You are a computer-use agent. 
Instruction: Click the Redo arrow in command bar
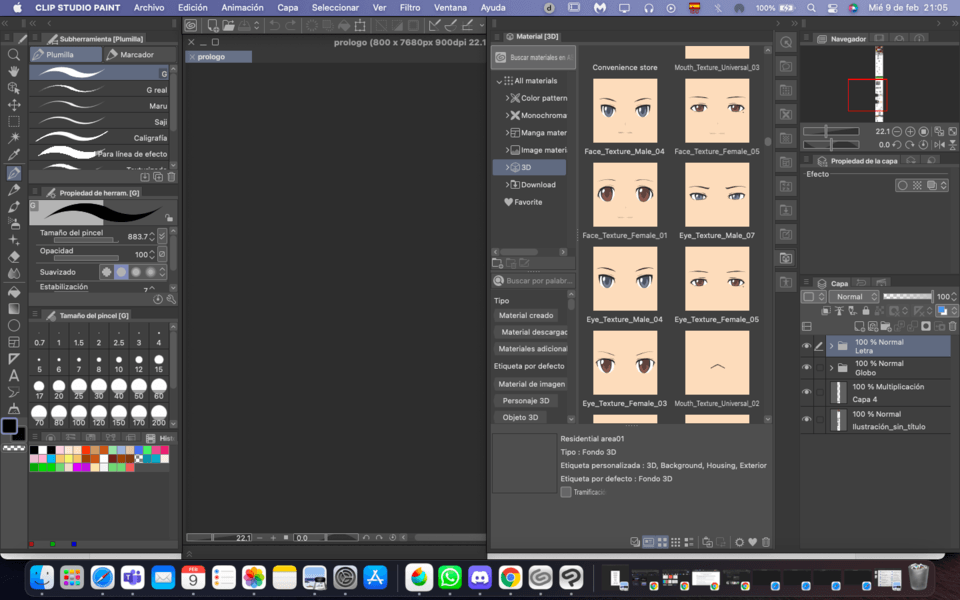point(290,25)
